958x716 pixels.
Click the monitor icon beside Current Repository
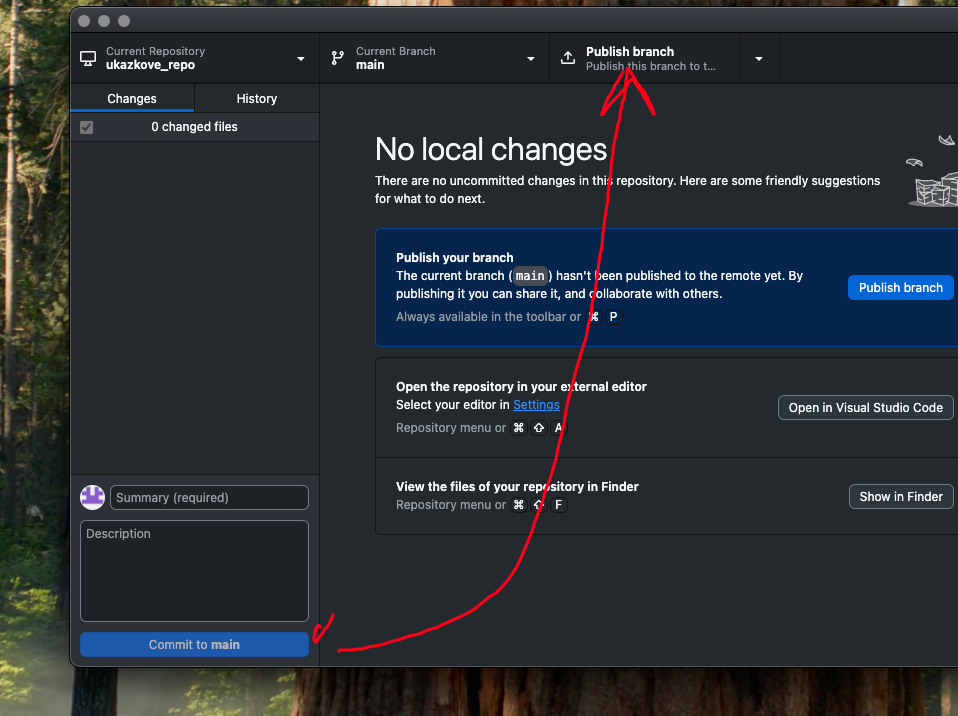[88, 57]
